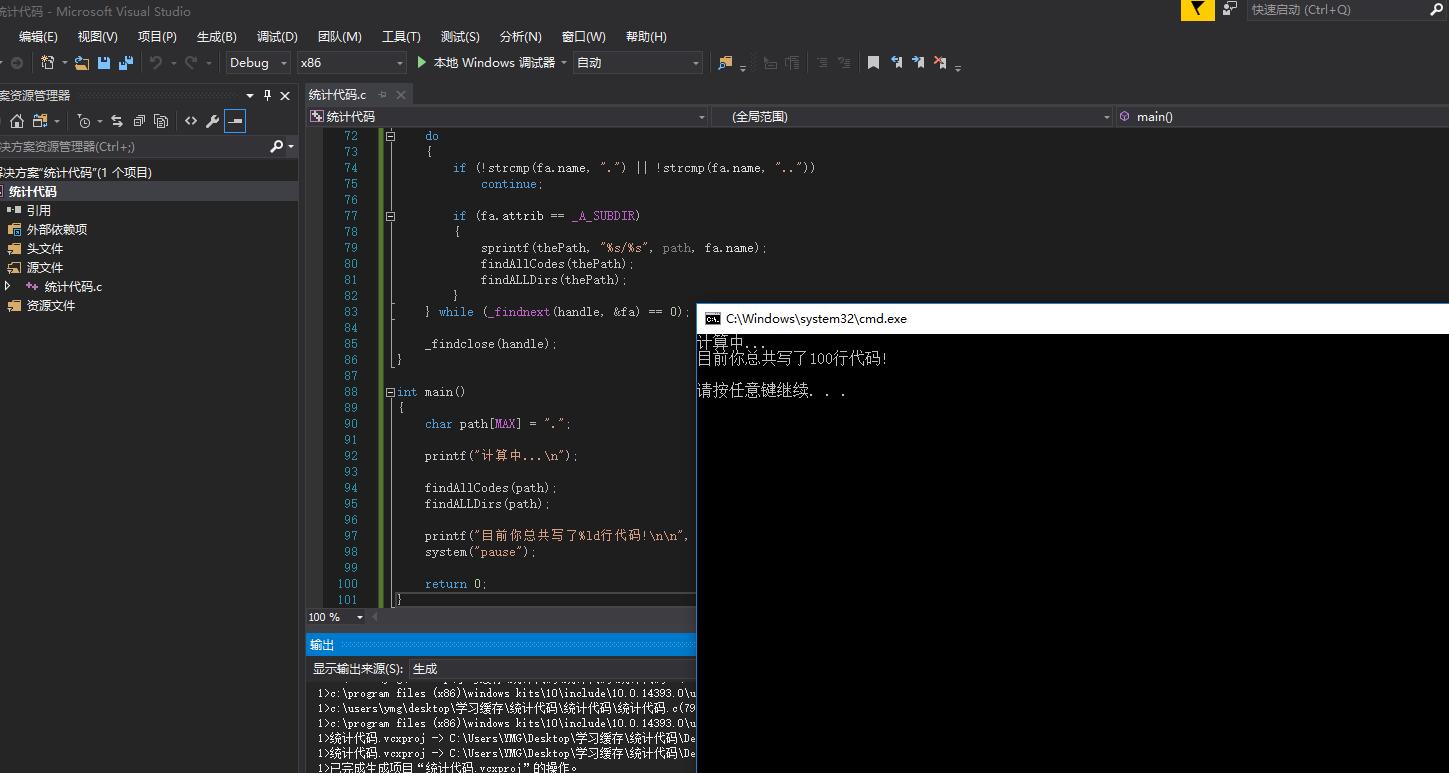This screenshot has height=773, width=1449.
Task: Click the Home icon in Solution Explorer
Action: (17, 121)
